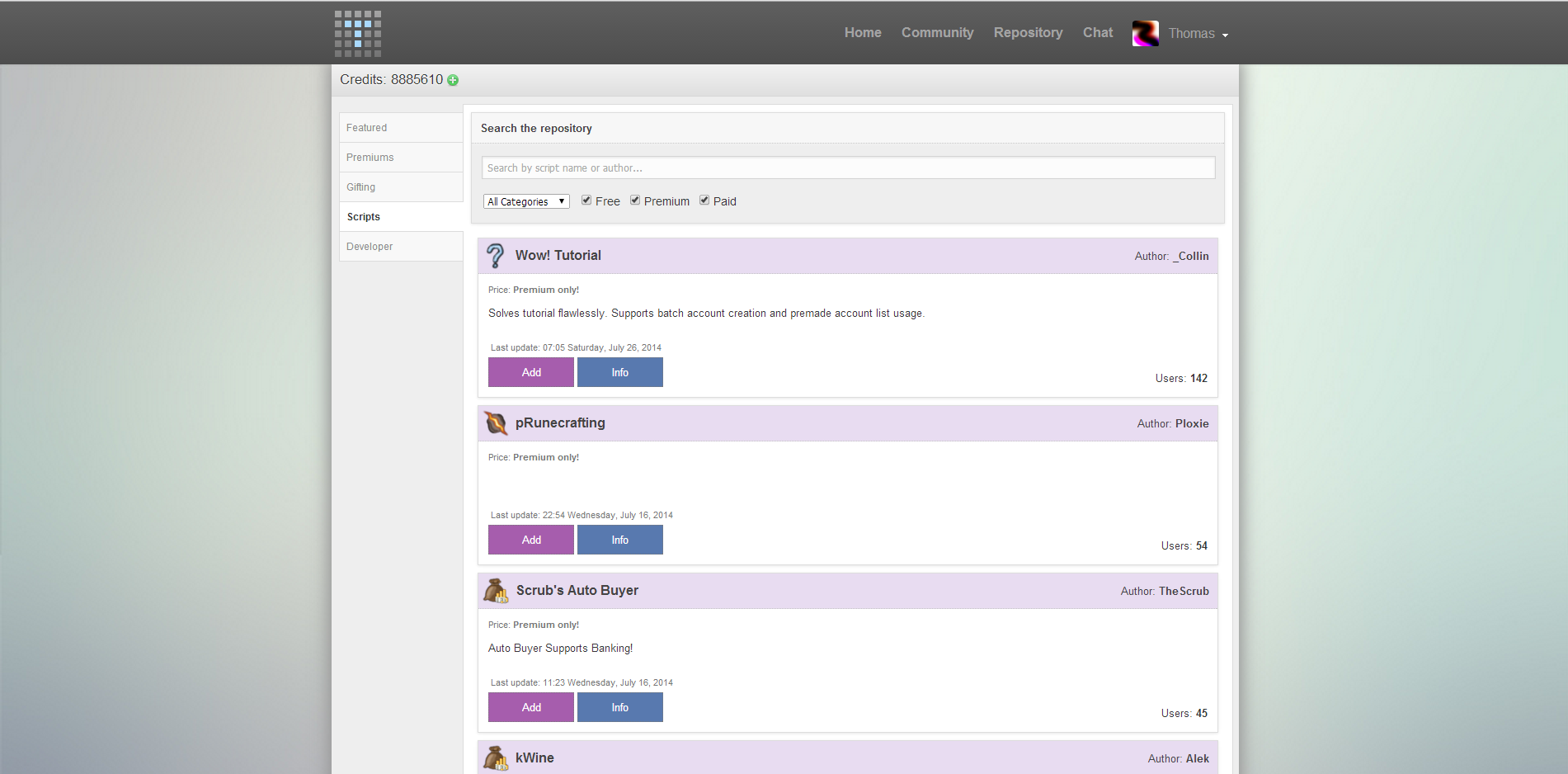This screenshot has height=774, width=1568.
Task: Click the Credits: 8885610 text
Action: tap(392, 80)
